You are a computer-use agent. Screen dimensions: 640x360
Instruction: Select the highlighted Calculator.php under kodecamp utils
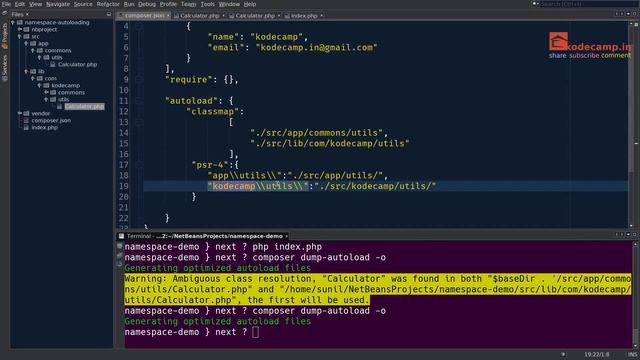pyautogui.click(x=84, y=107)
